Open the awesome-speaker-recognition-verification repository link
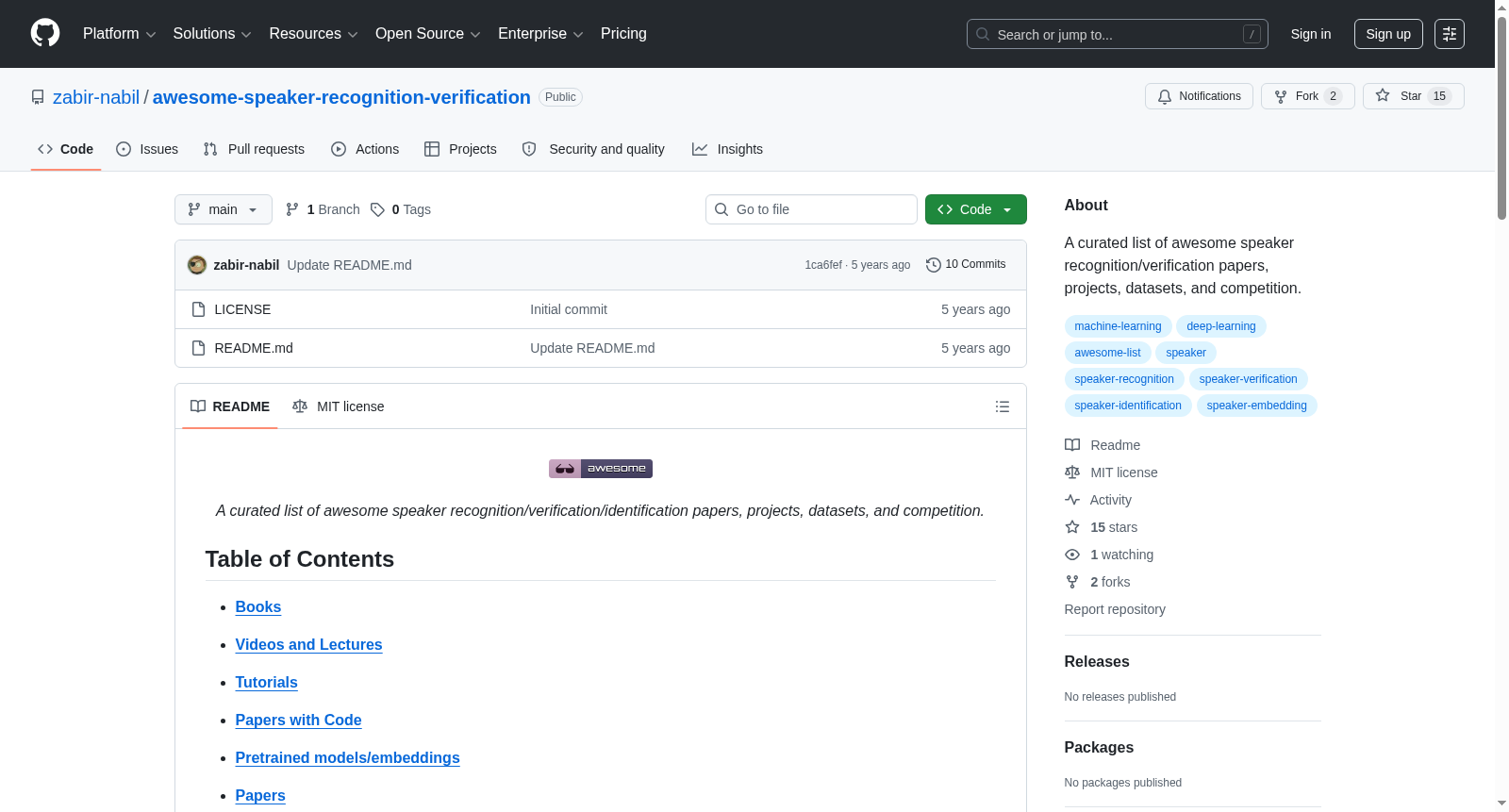The height and width of the screenshot is (812, 1509). tap(341, 97)
